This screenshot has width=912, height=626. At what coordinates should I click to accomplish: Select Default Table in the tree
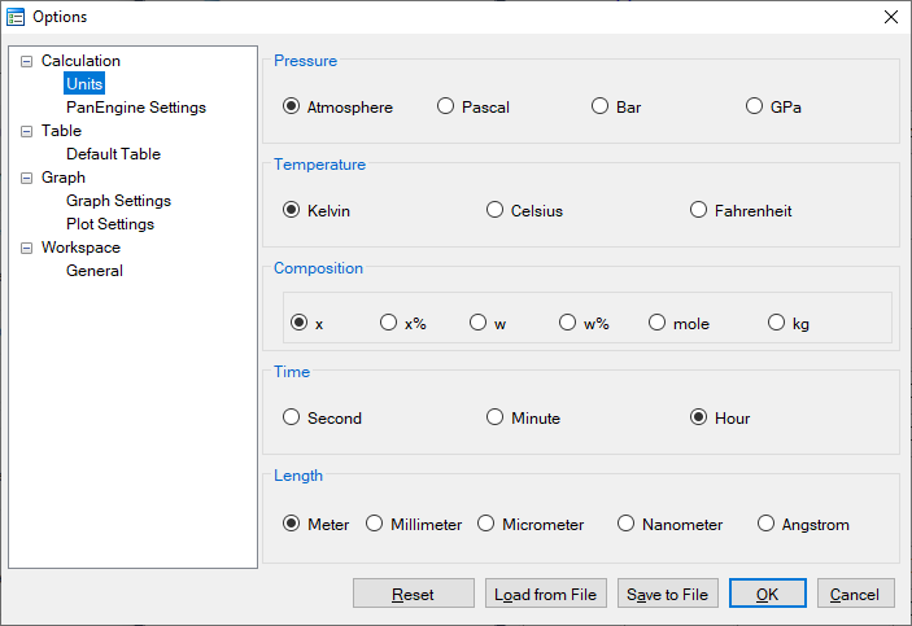pyautogui.click(x=113, y=154)
